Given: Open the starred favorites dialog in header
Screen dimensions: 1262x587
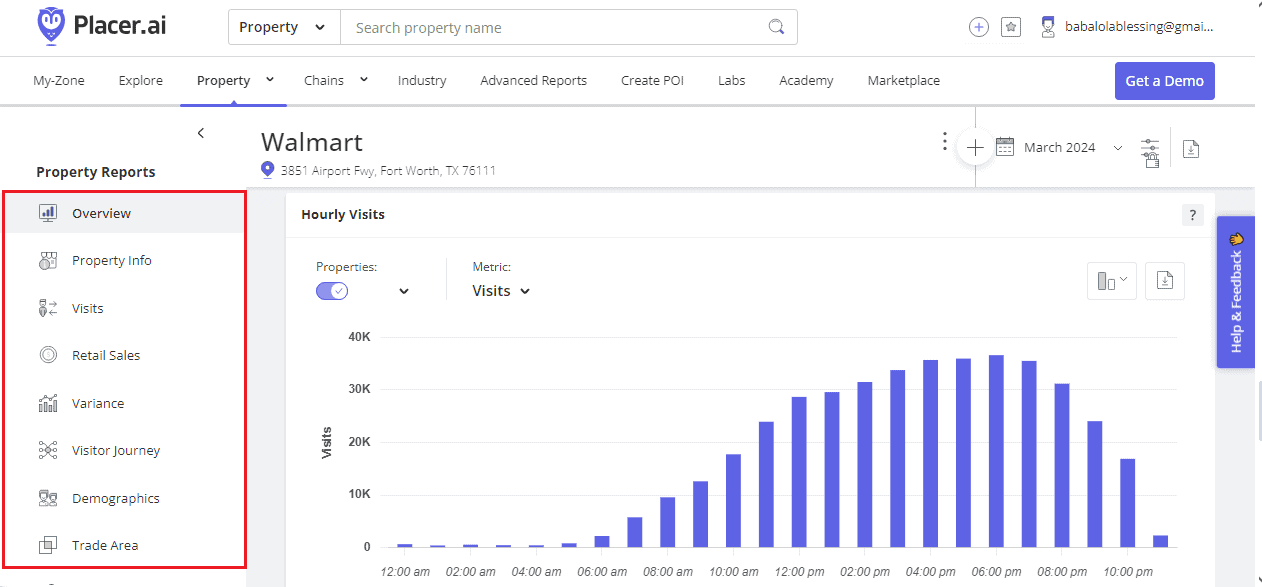Looking at the screenshot, I should click(1010, 27).
